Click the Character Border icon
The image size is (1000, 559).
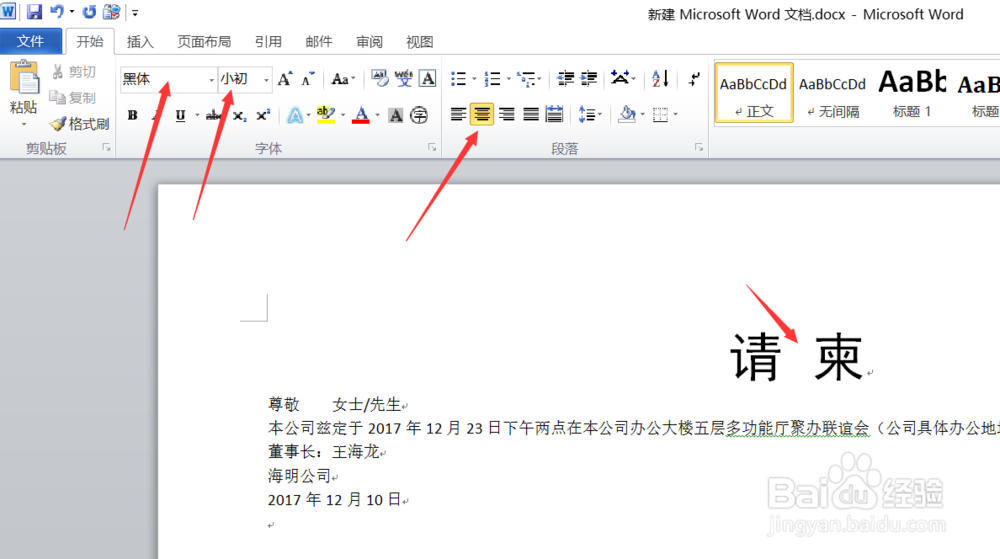pyautogui.click(x=428, y=78)
